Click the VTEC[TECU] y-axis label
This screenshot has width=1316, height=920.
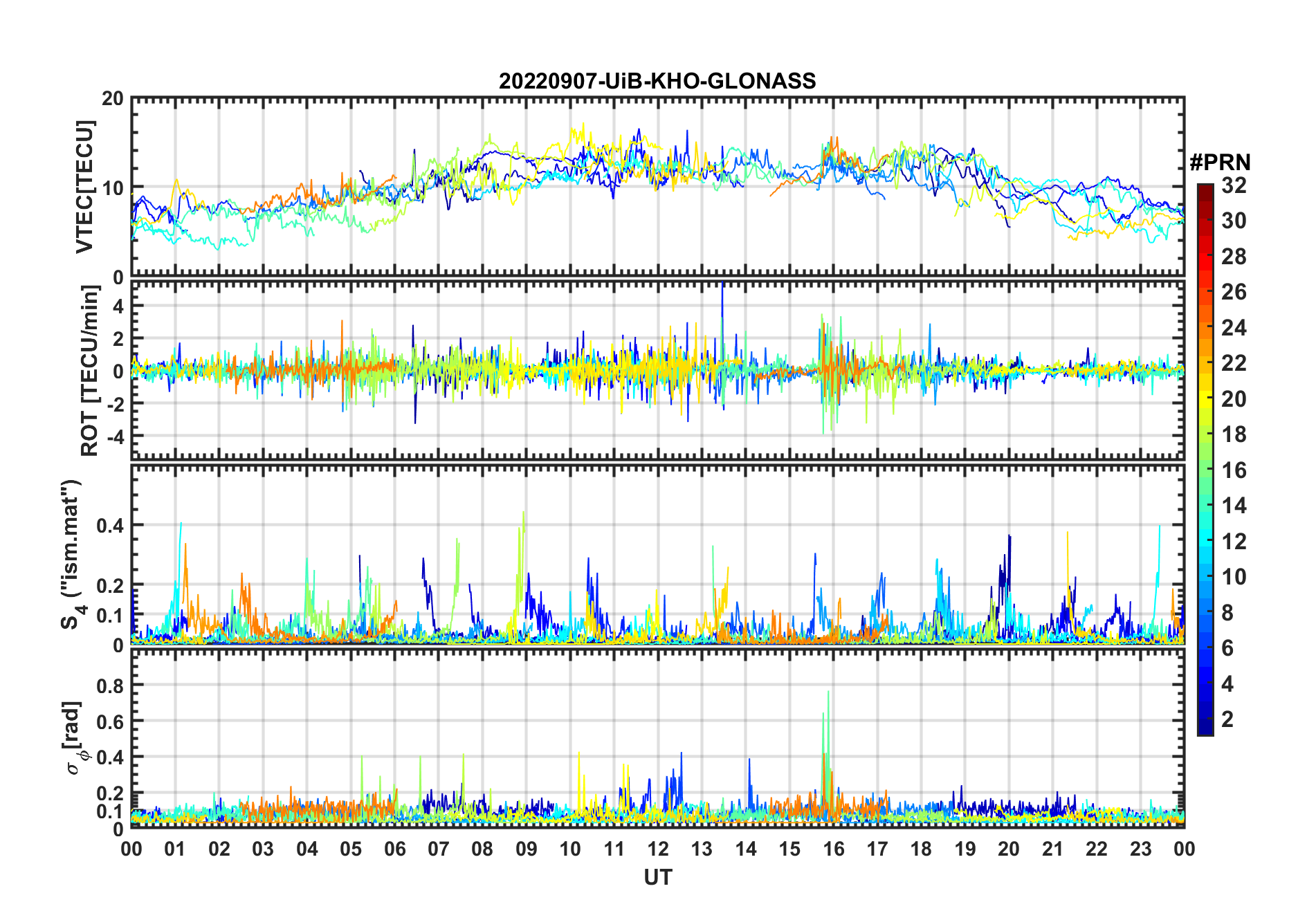84,187
